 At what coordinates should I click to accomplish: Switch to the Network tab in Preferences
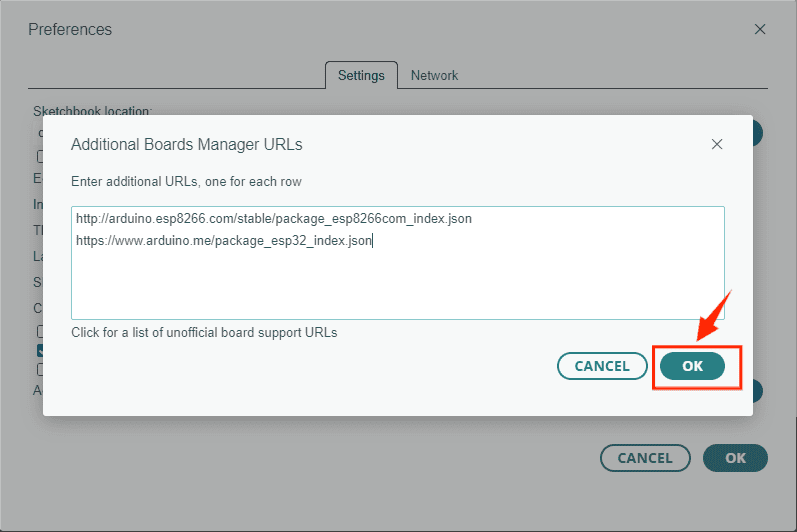click(434, 76)
